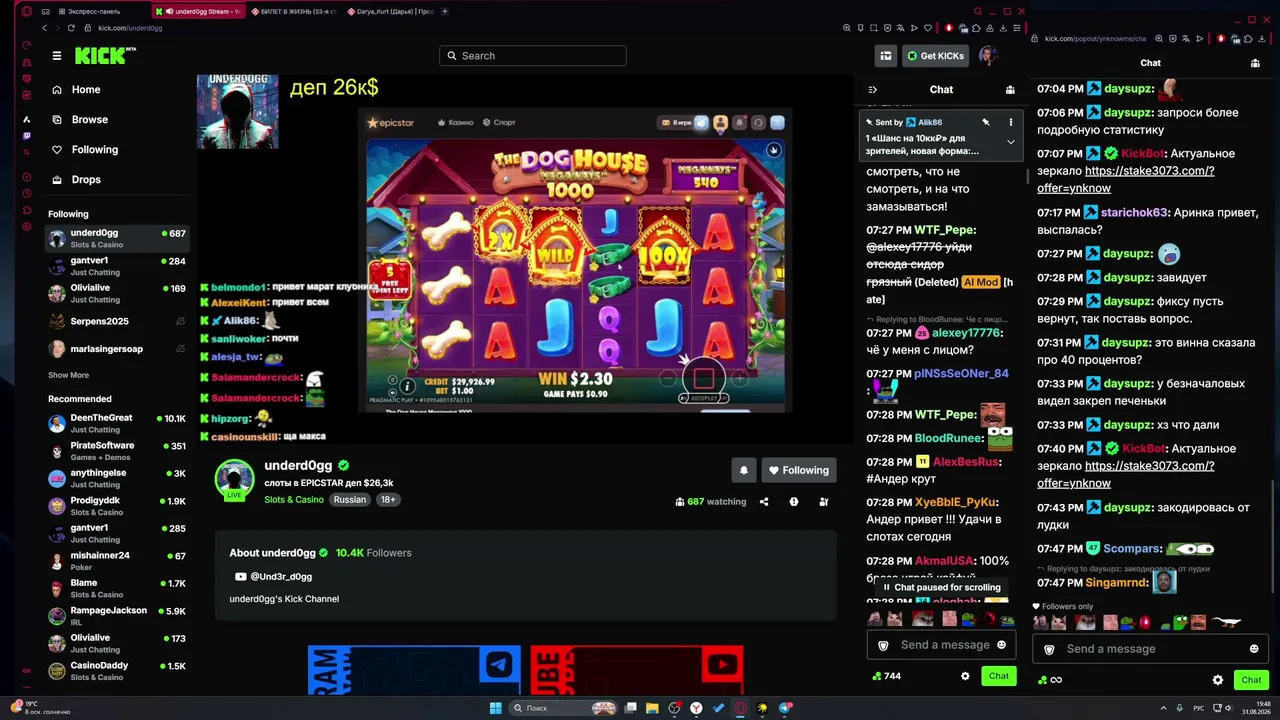This screenshot has height=720, width=1280.
Task: Open RampageJackson recommended channel
Action: [x=116, y=616]
